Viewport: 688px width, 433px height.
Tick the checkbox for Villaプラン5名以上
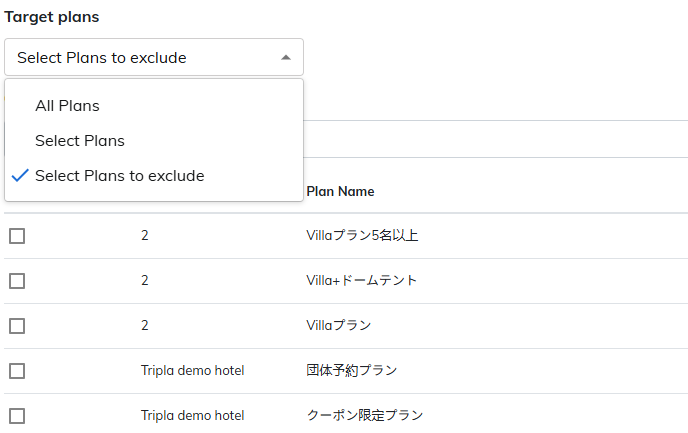[x=17, y=236]
